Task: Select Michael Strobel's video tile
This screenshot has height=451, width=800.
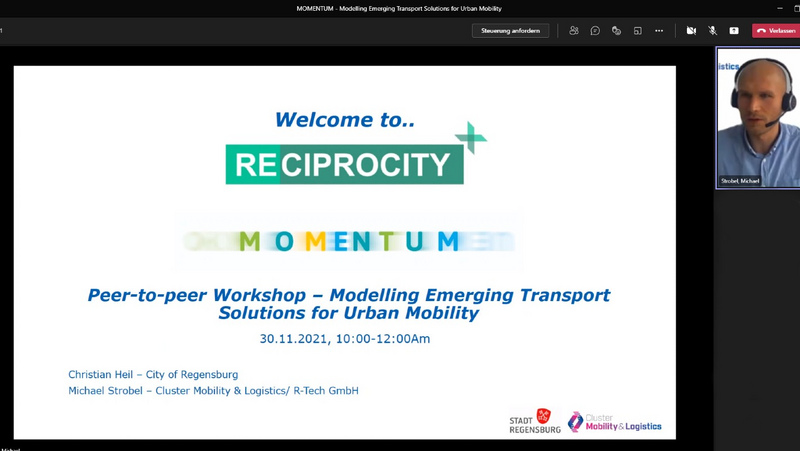Action: tap(758, 118)
